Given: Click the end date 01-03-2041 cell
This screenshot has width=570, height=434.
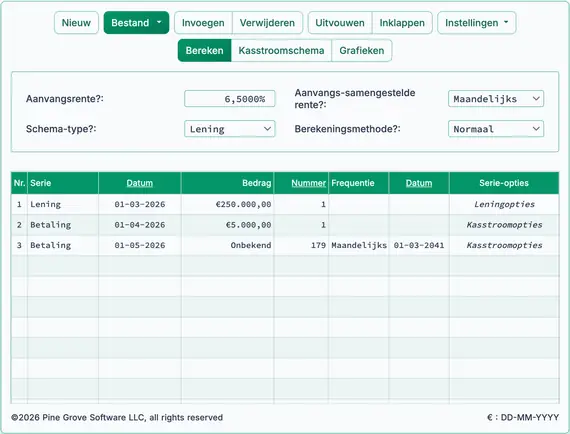Looking at the screenshot, I should [419, 245].
